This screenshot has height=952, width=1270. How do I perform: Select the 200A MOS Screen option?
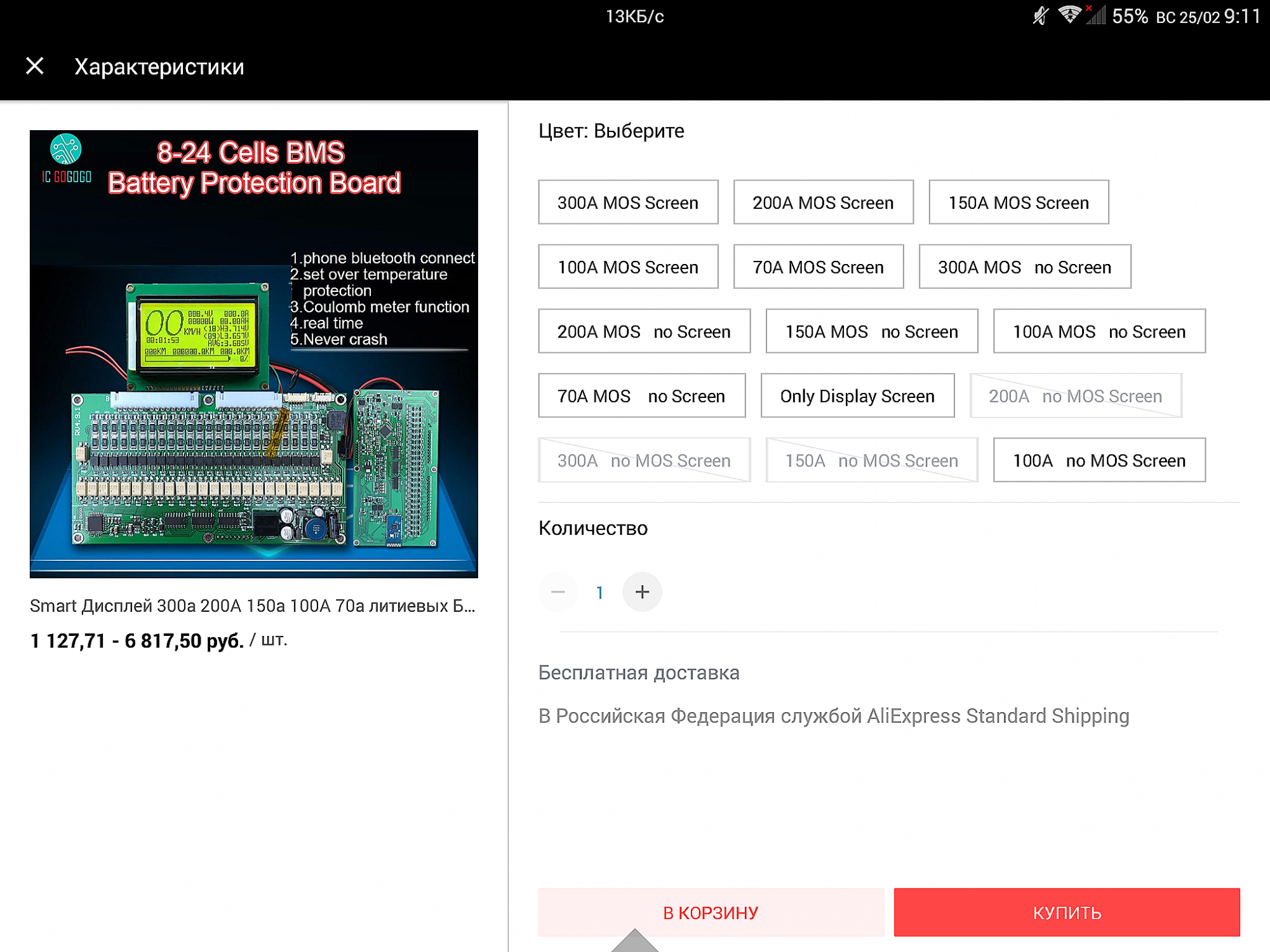(823, 202)
